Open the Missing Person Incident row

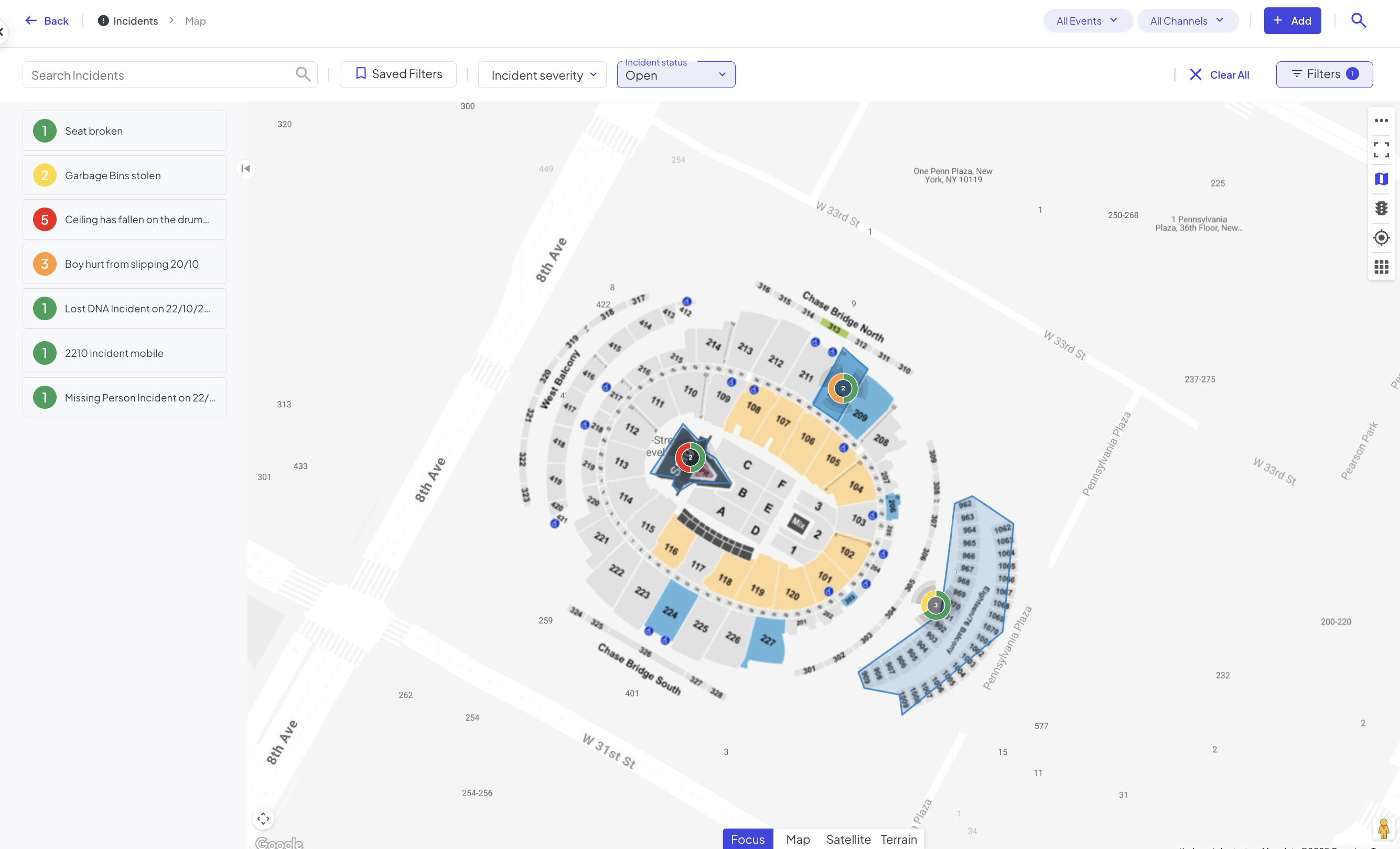(125, 398)
